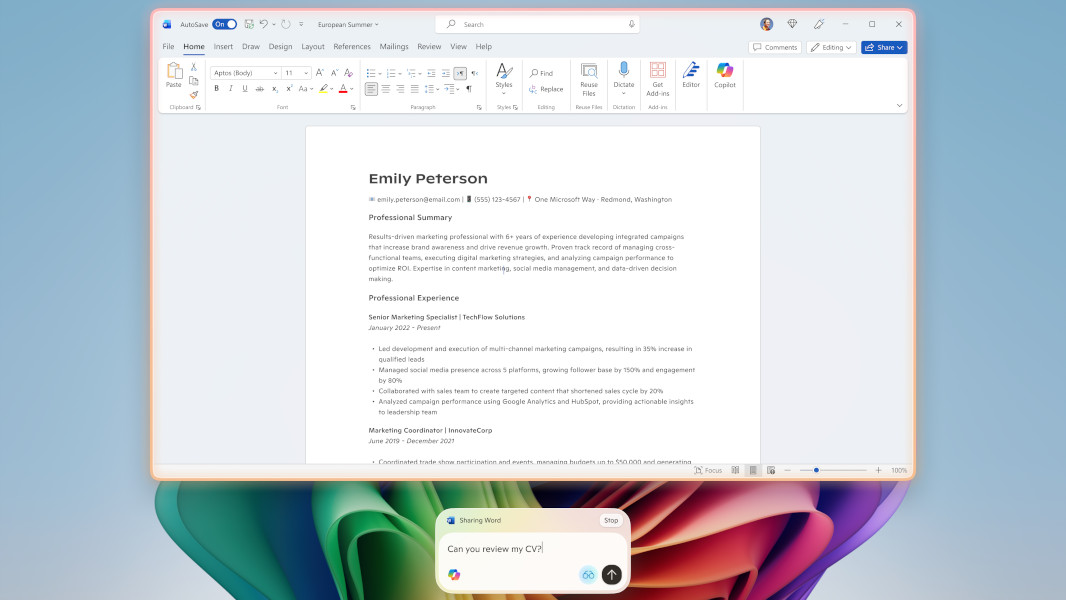Select the Dictate microphone icon

point(624,70)
